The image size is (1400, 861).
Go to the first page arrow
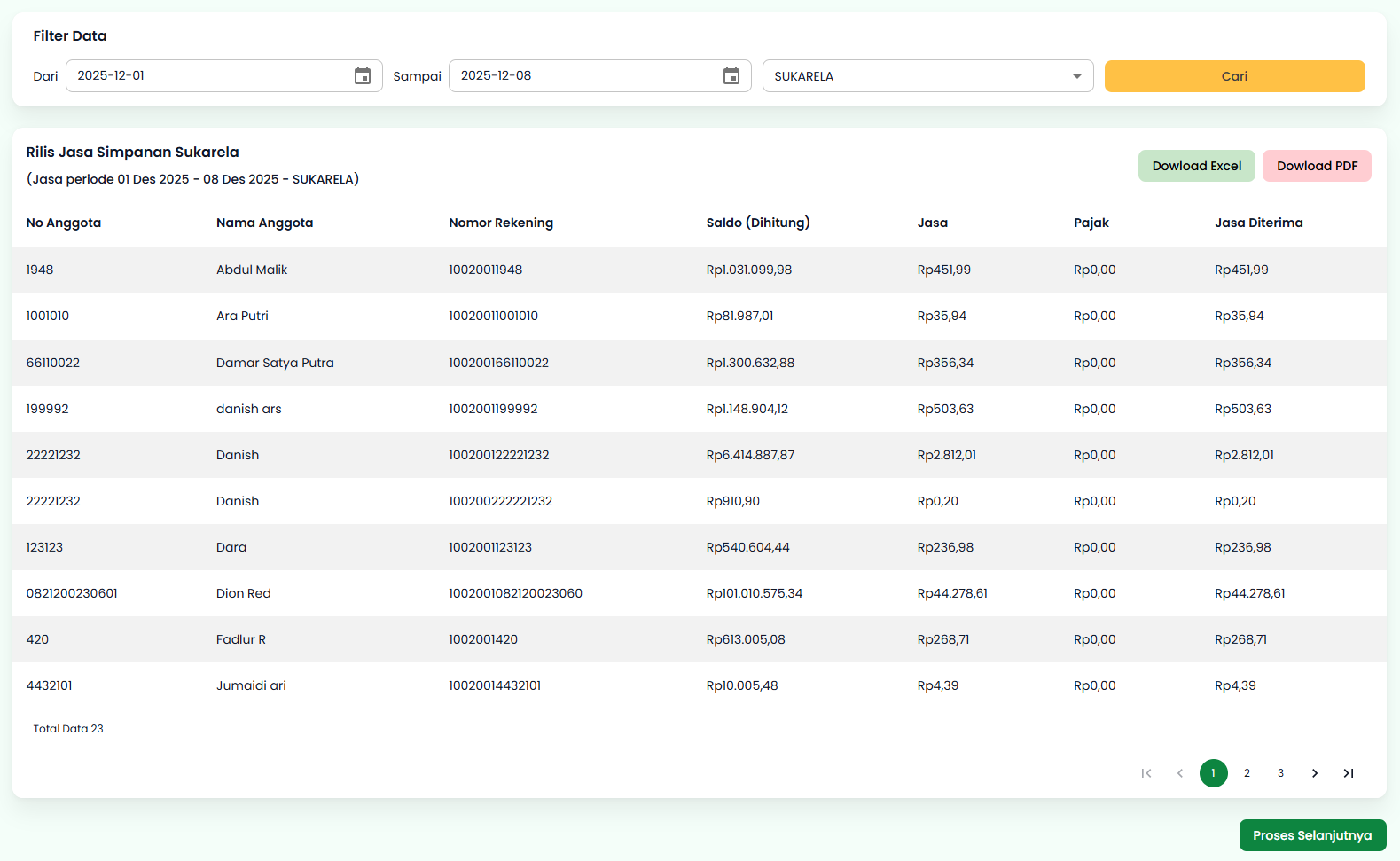click(1146, 773)
